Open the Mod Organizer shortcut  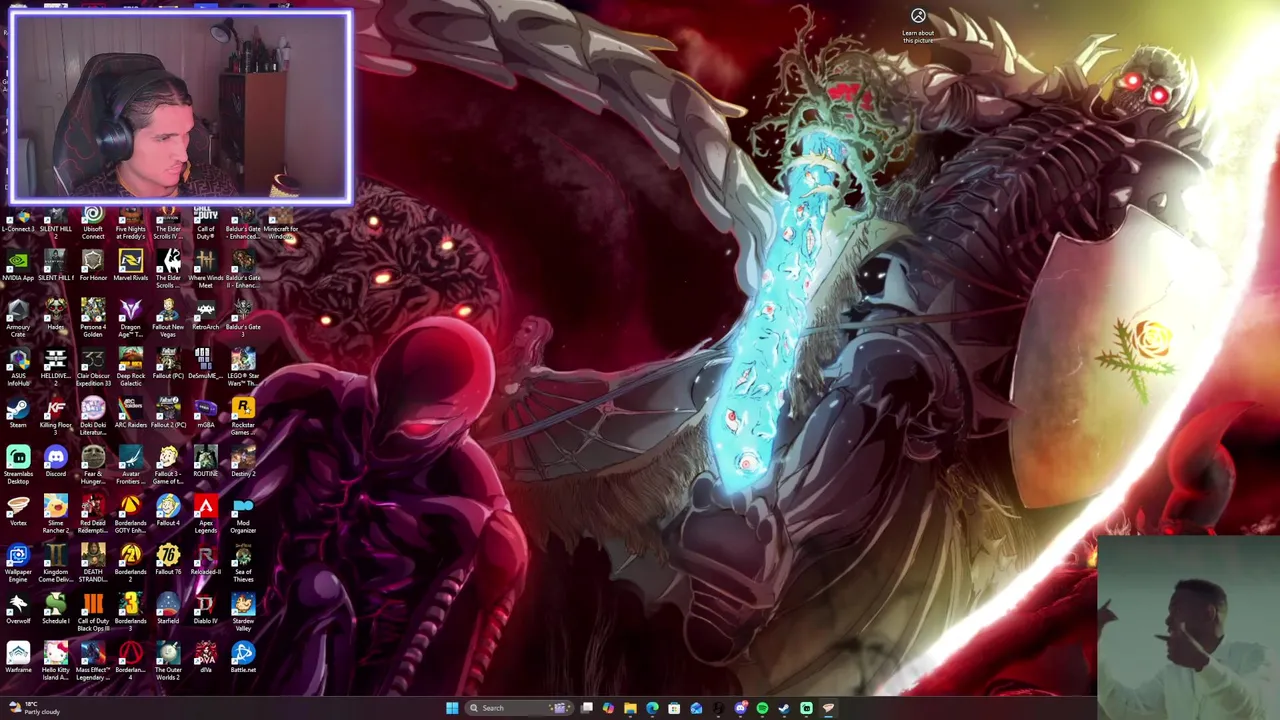(x=243, y=516)
